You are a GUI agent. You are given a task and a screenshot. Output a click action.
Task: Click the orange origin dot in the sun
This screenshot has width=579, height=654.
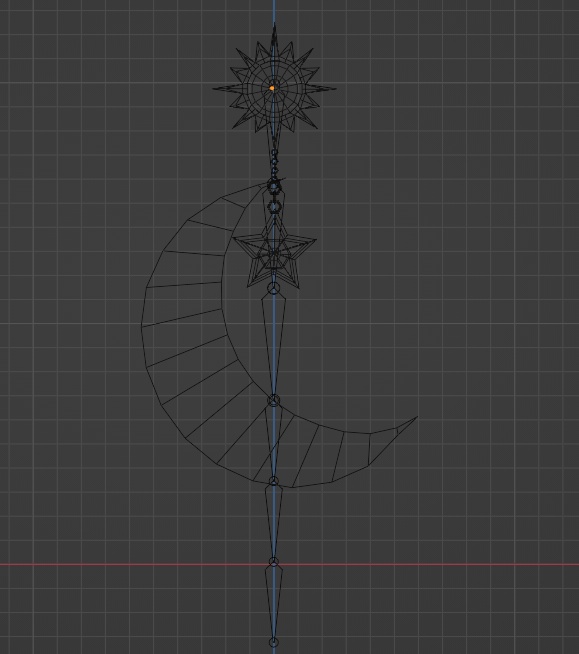pyautogui.click(x=272, y=88)
